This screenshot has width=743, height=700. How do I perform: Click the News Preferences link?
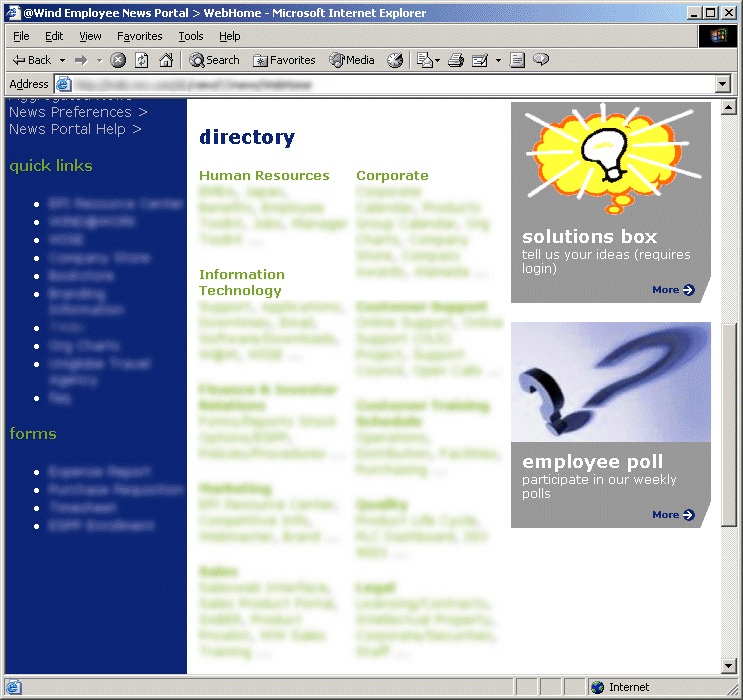click(x=70, y=112)
